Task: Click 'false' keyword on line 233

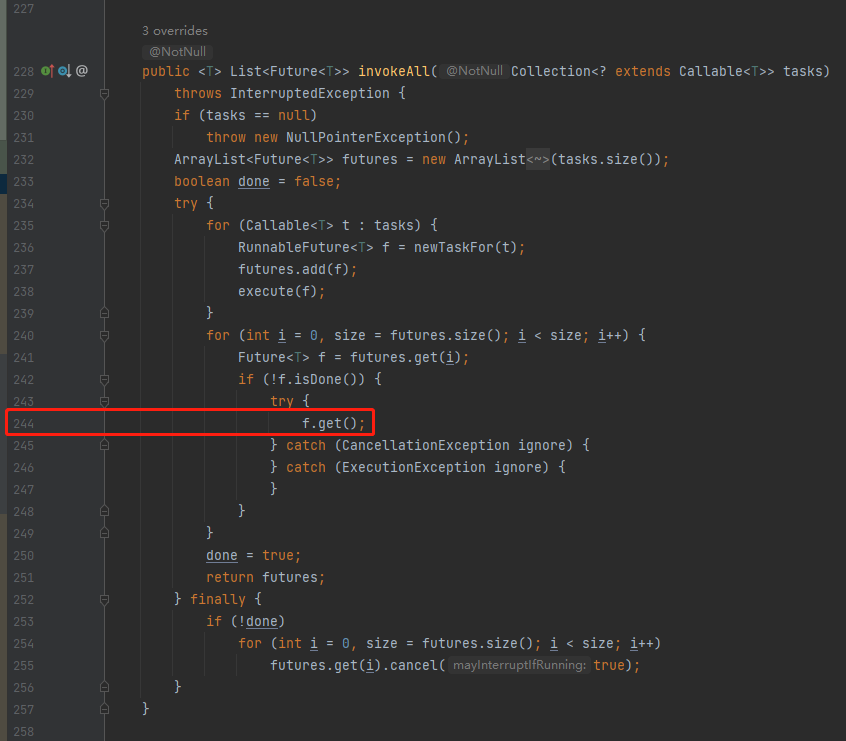Action: coord(314,181)
